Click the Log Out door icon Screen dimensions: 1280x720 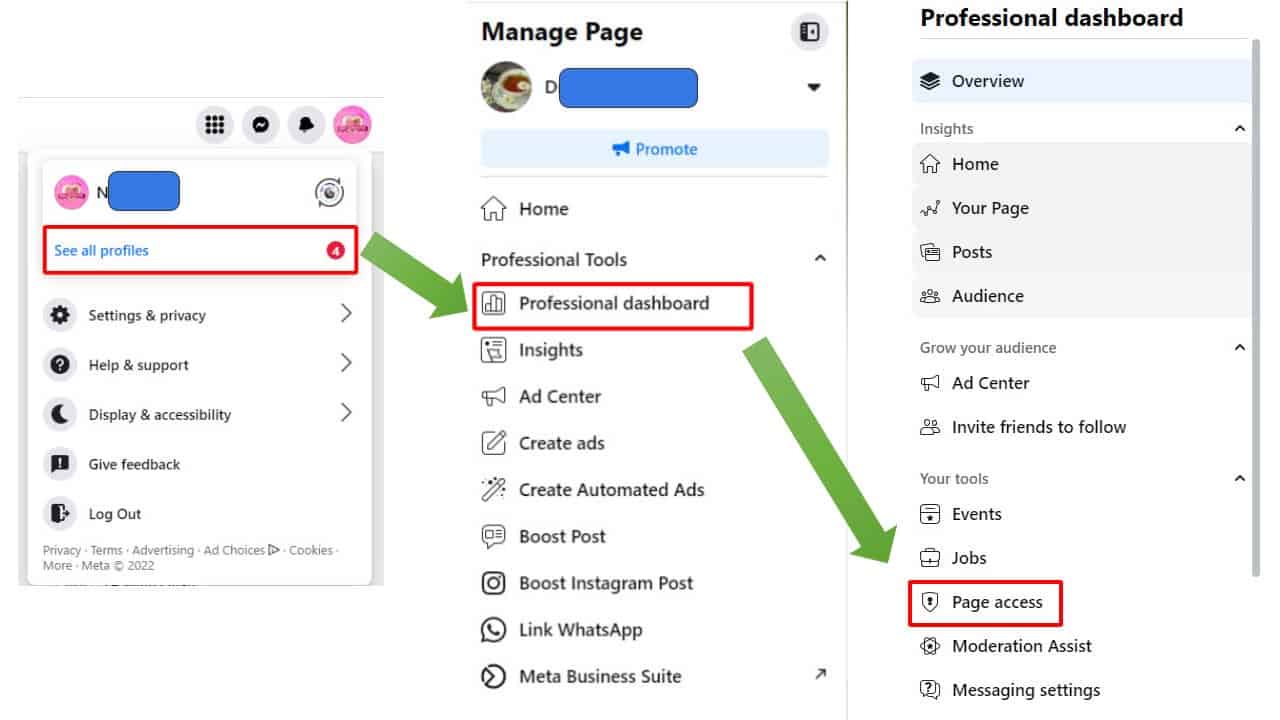click(60, 514)
